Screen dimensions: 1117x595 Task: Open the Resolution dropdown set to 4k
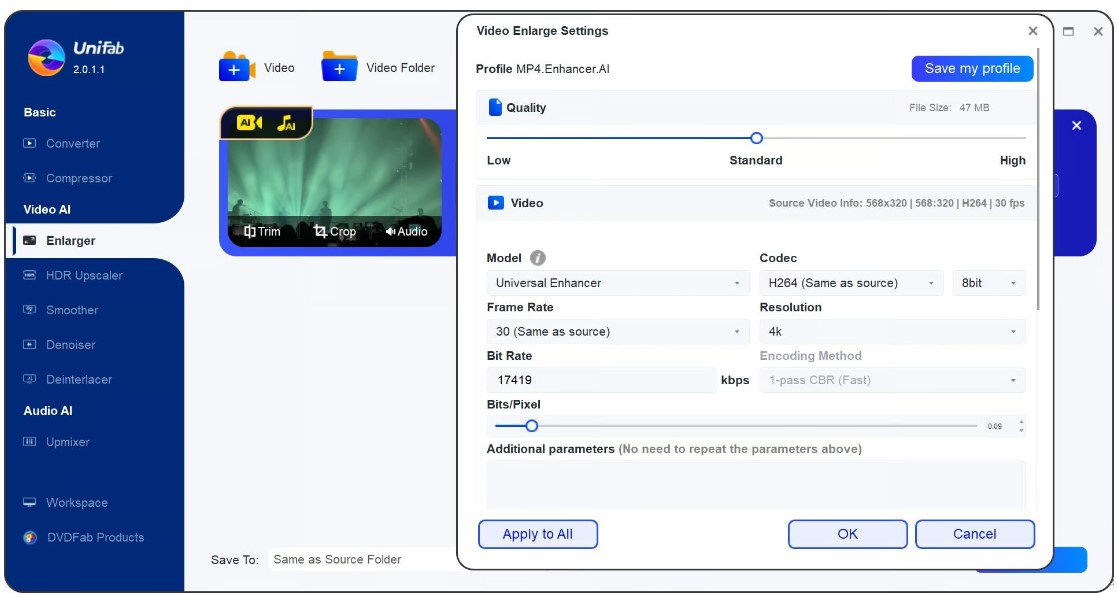(x=893, y=331)
